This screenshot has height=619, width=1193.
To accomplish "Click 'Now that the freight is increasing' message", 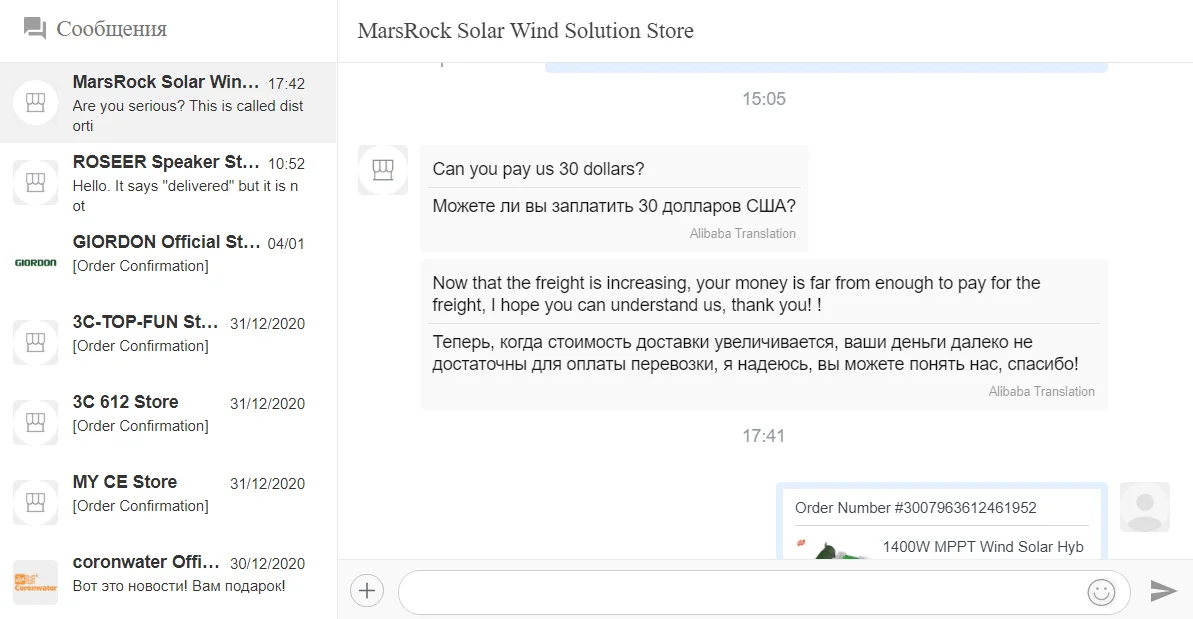I will (x=736, y=294).
